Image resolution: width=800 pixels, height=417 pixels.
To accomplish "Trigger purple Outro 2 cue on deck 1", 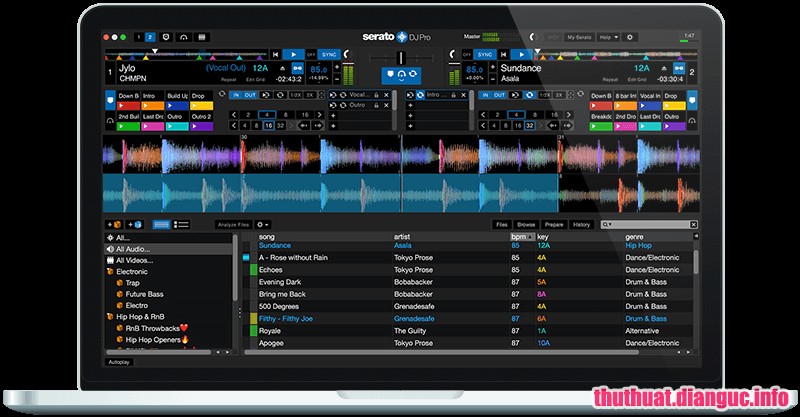I will click(x=202, y=127).
